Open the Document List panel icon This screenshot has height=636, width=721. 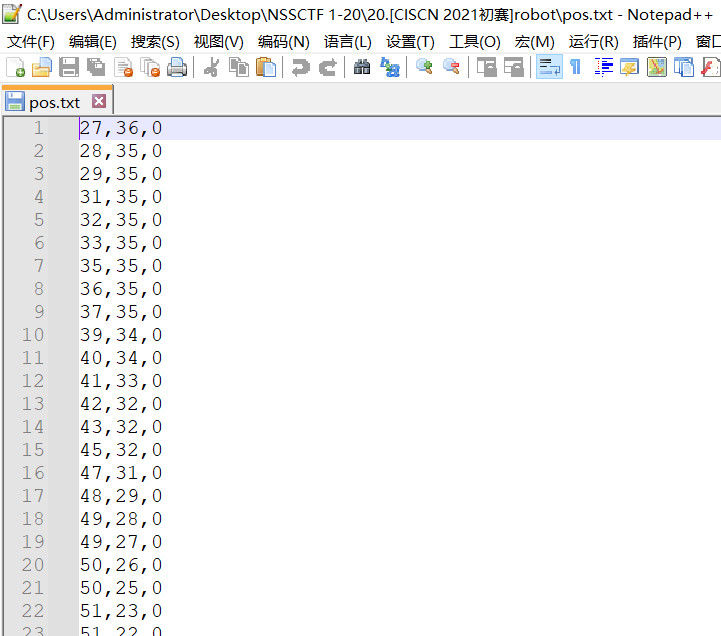[684, 68]
